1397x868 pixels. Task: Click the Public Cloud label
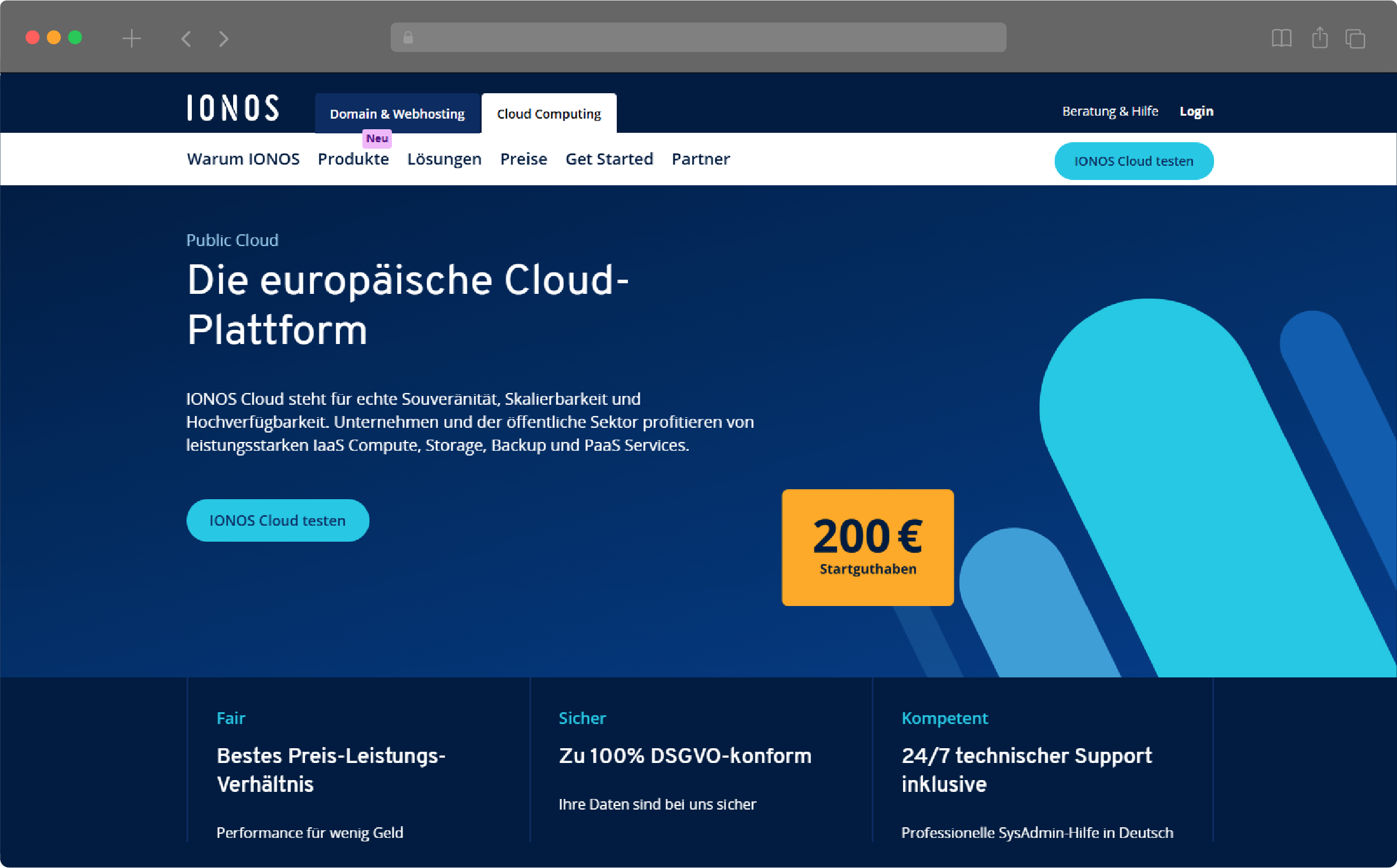coord(232,240)
